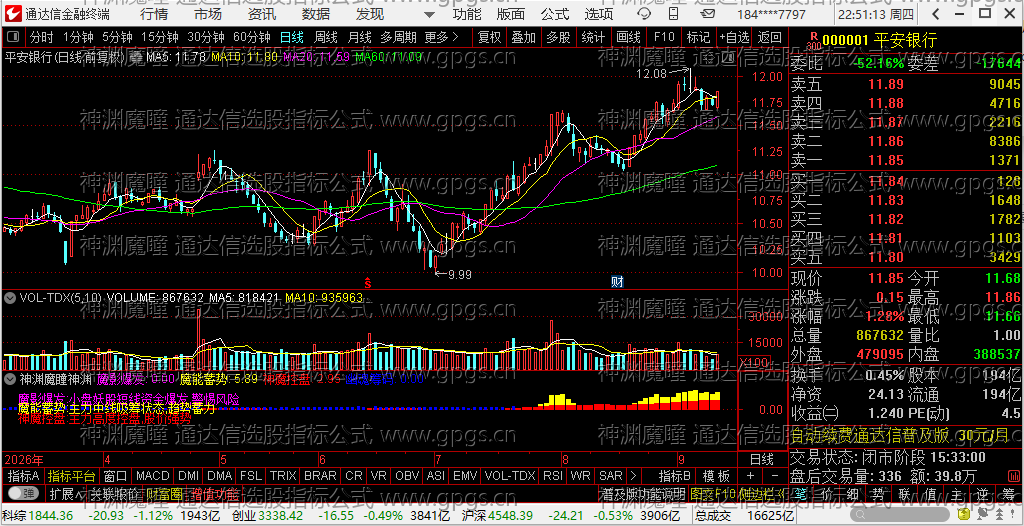This screenshot has height=526, width=1024.
Task: Click the collapse arrow left of 分时
Action: coord(13,37)
